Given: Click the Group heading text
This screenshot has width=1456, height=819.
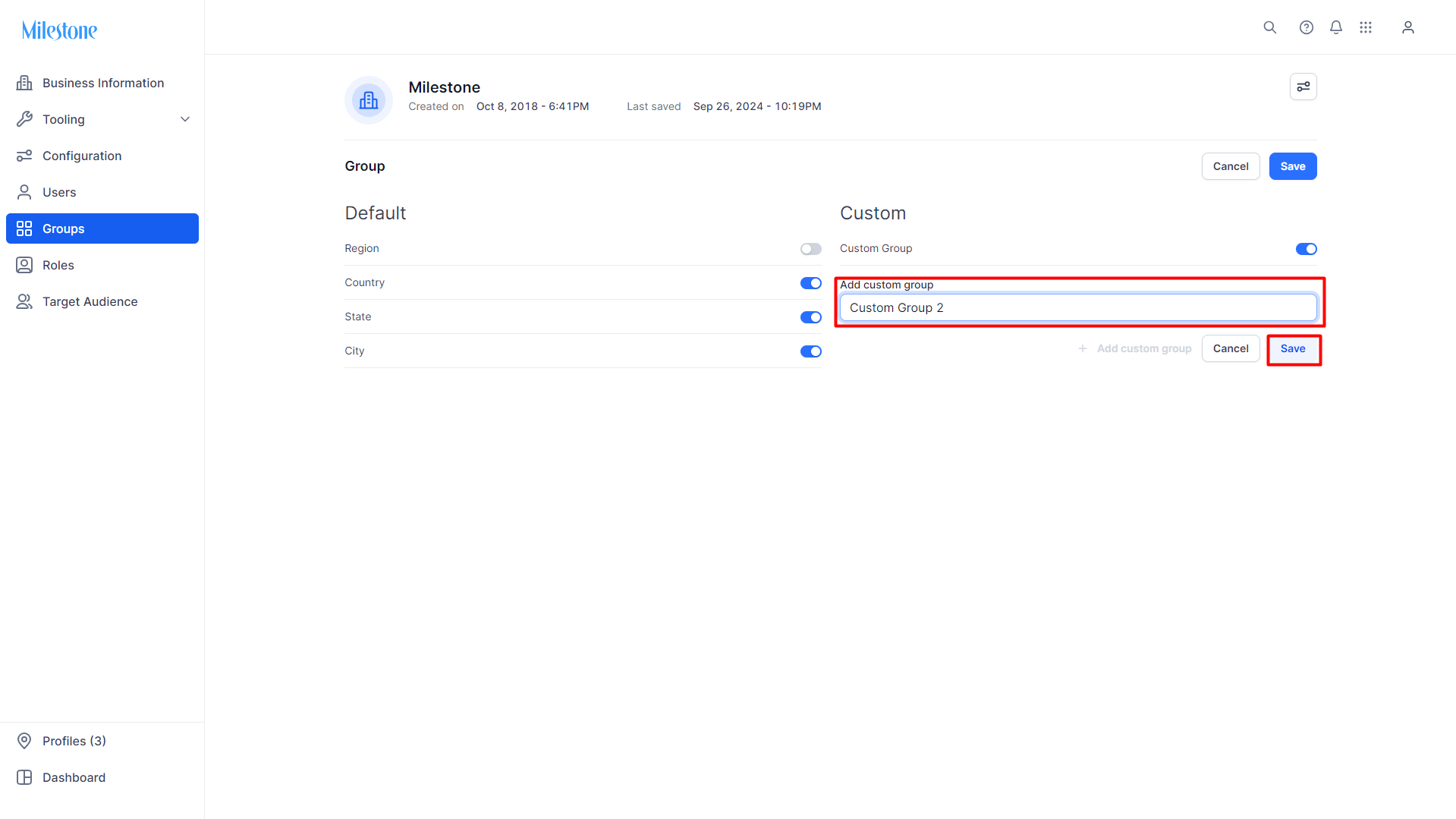Looking at the screenshot, I should (x=365, y=166).
